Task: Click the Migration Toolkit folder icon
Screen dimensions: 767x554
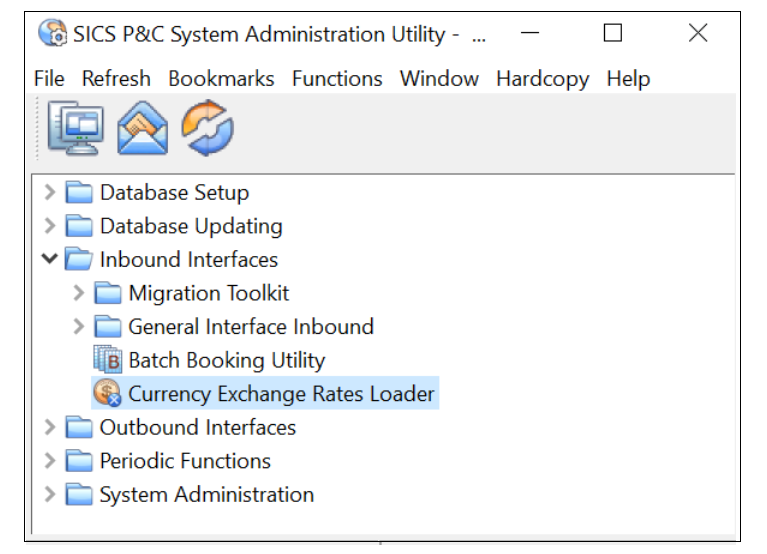Action: click(x=107, y=293)
